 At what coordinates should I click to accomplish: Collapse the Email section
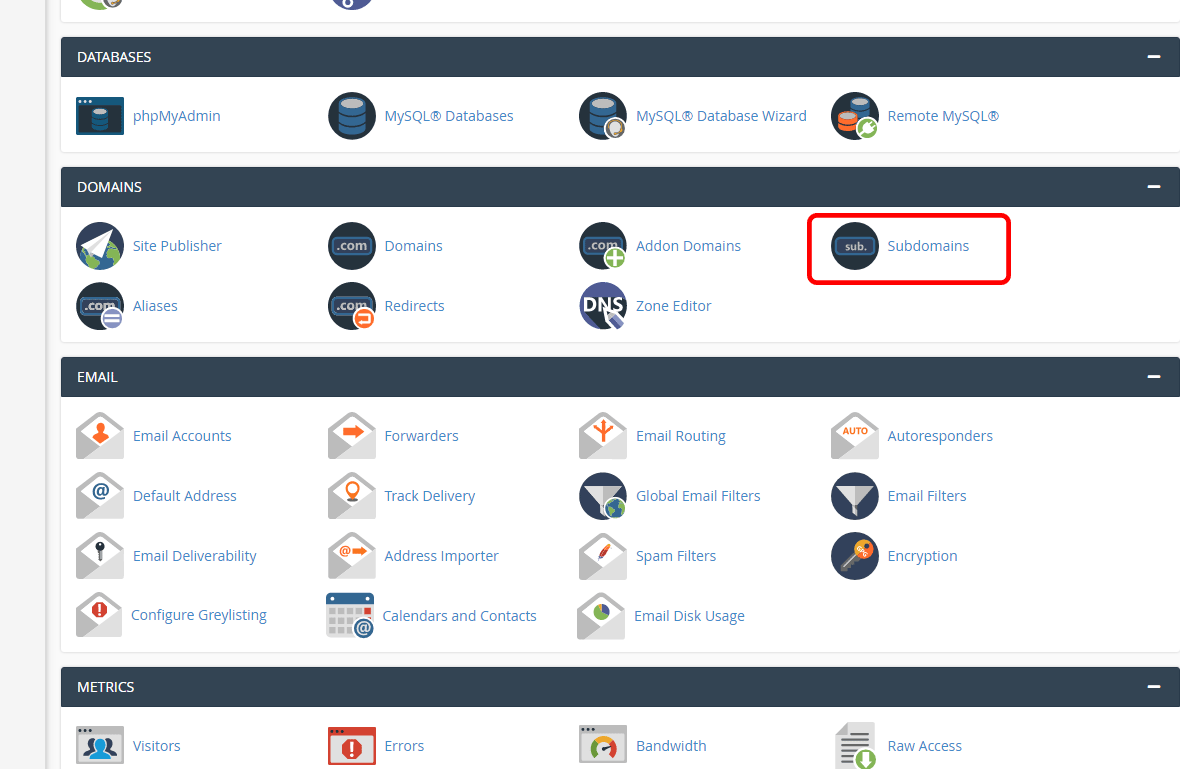click(1154, 377)
